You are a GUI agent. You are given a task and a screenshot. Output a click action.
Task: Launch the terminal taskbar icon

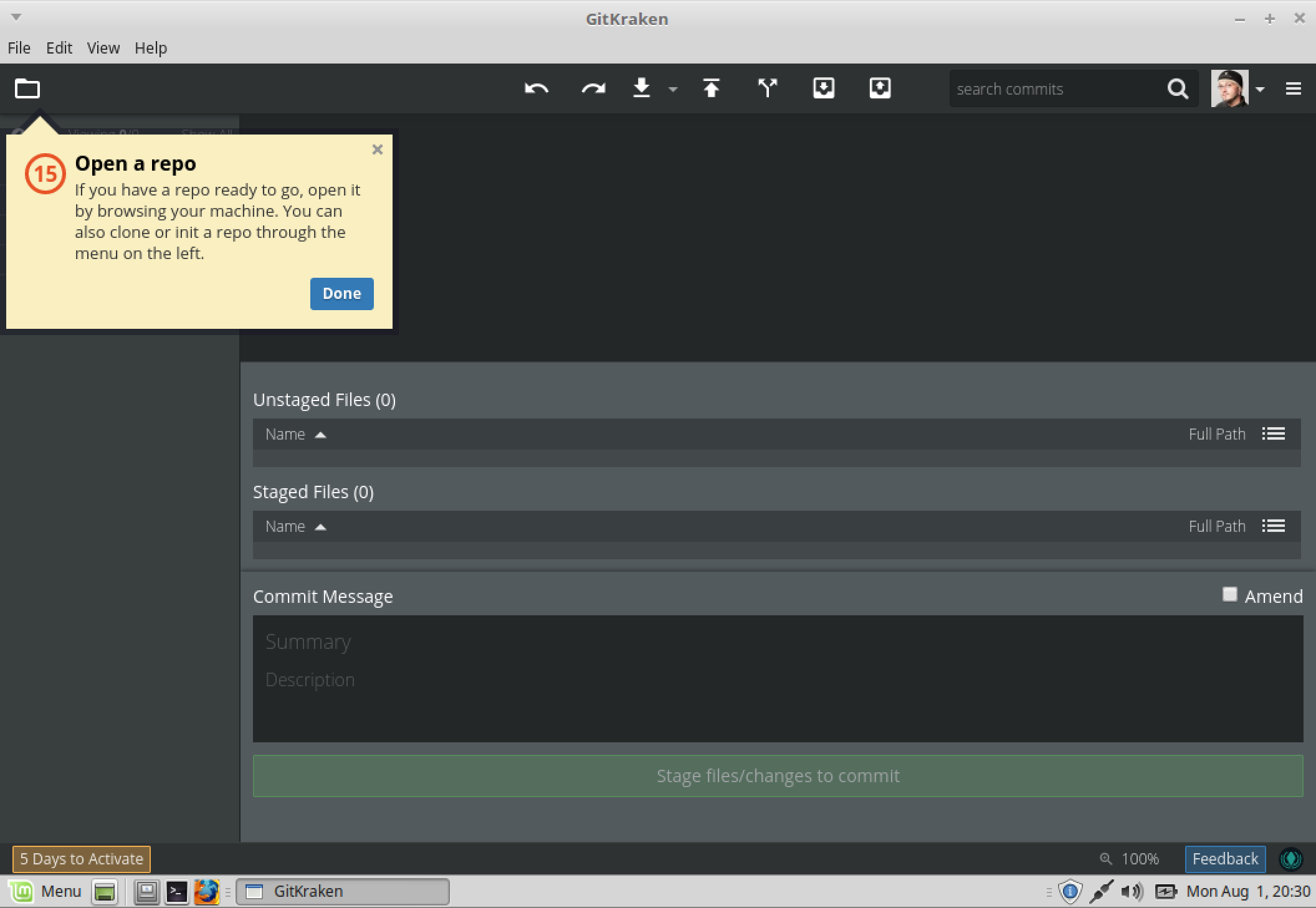point(177,892)
